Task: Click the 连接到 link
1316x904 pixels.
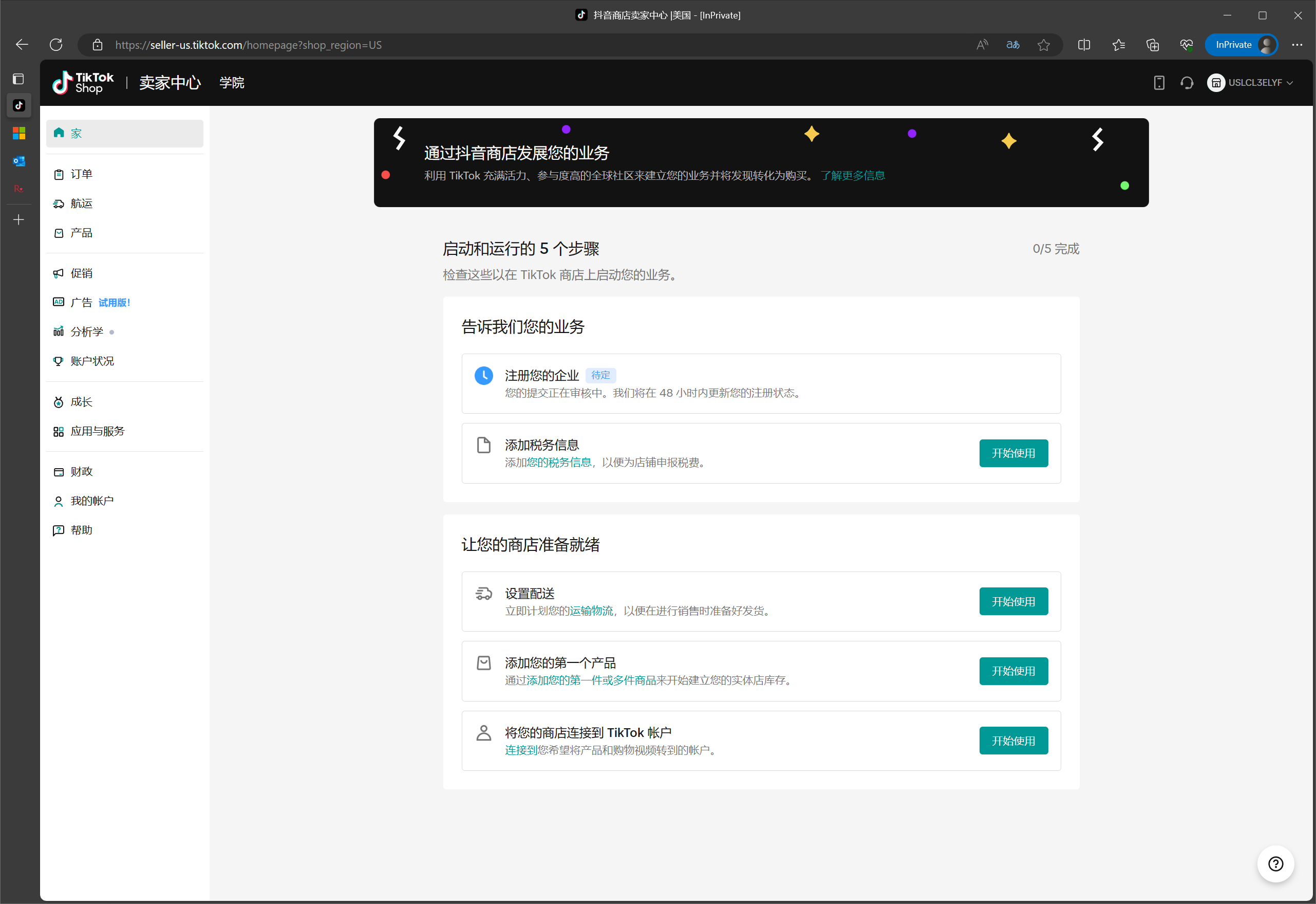Action: pyautogui.click(x=520, y=750)
